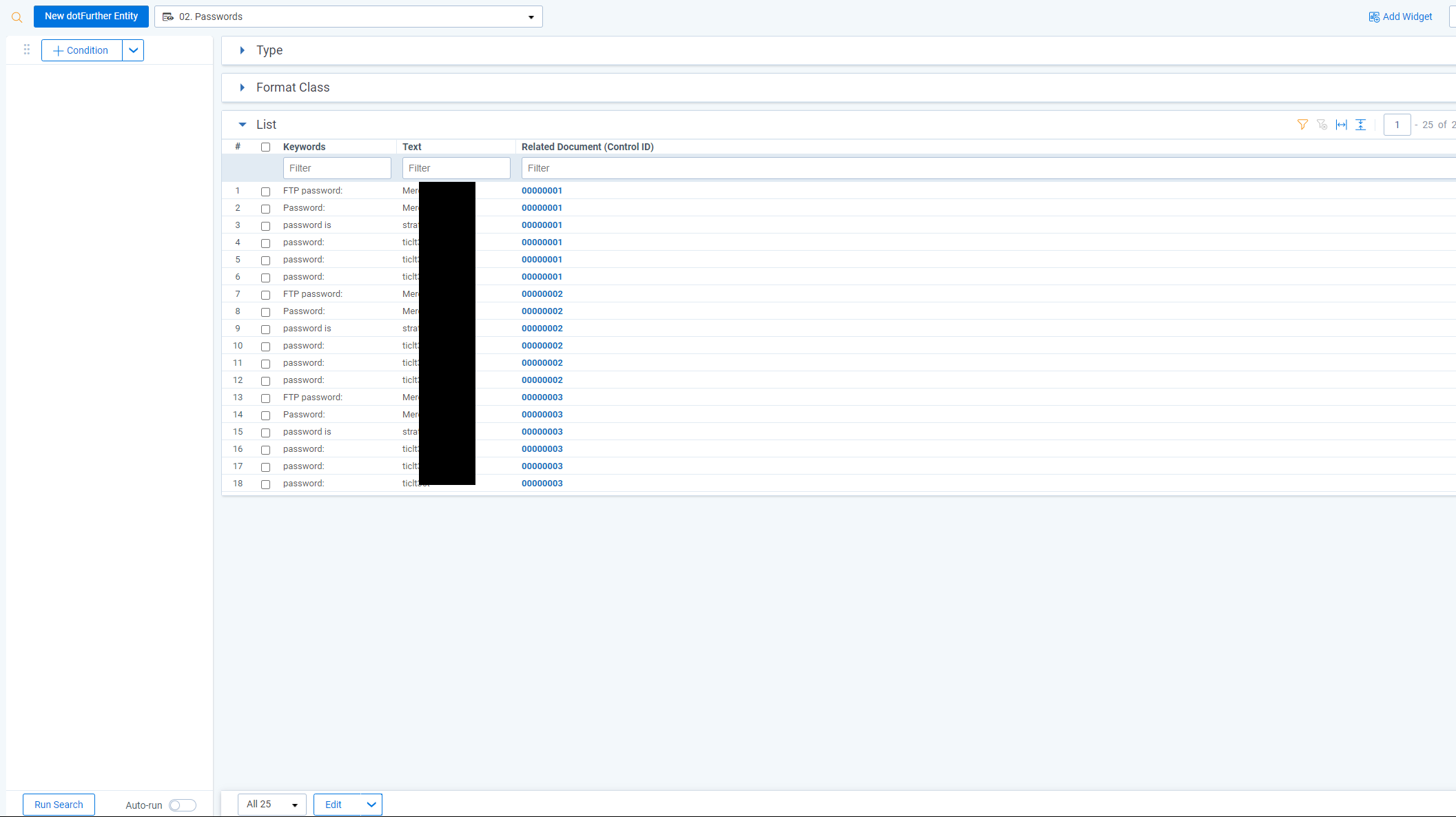
Task: Click the Text filter field
Action: click(456, 168)
